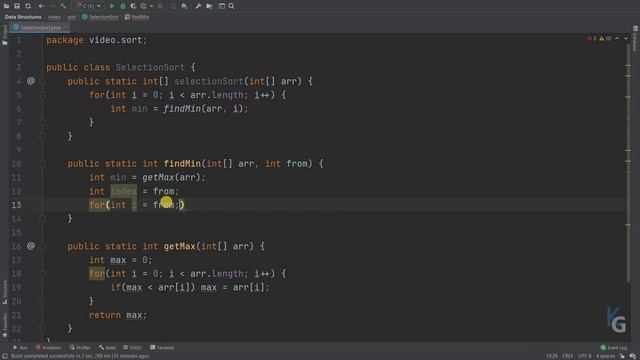This screenshot has height=360, width=640.
Task: Click the Project Structure folder icon
Action: click(x=209, y=6)
